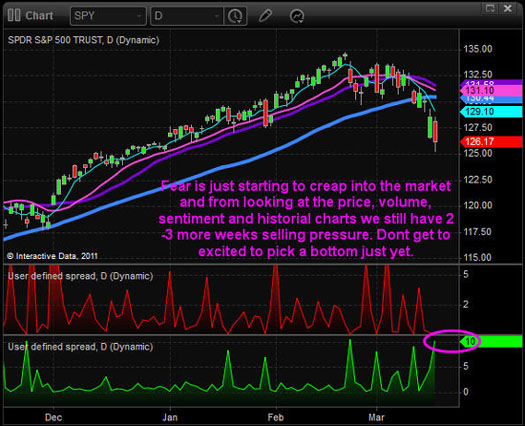Click the SPY symbol input field

click(108, 16)
